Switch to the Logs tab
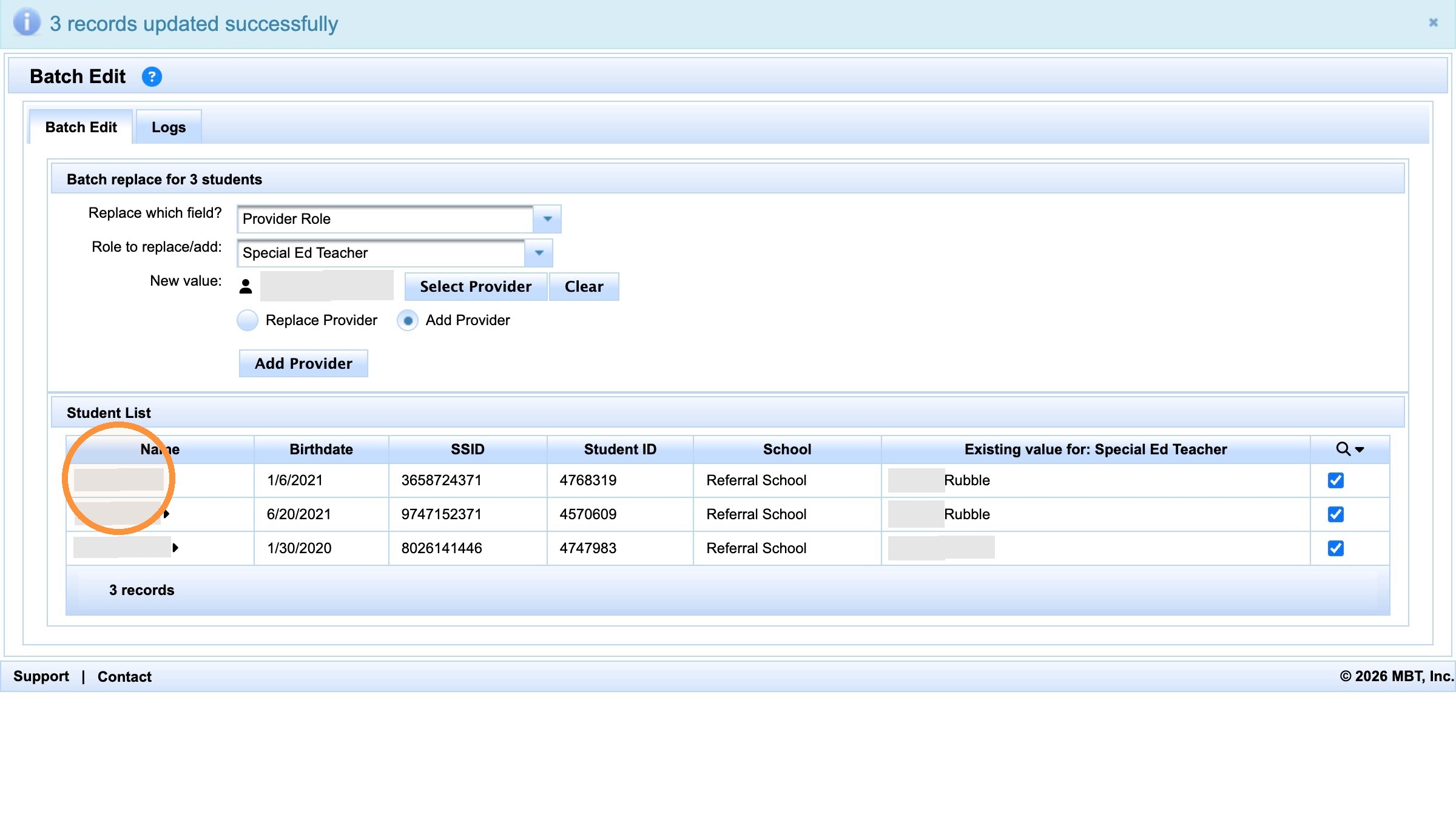Screen dimensions: 1456x814 coord(169,127)
